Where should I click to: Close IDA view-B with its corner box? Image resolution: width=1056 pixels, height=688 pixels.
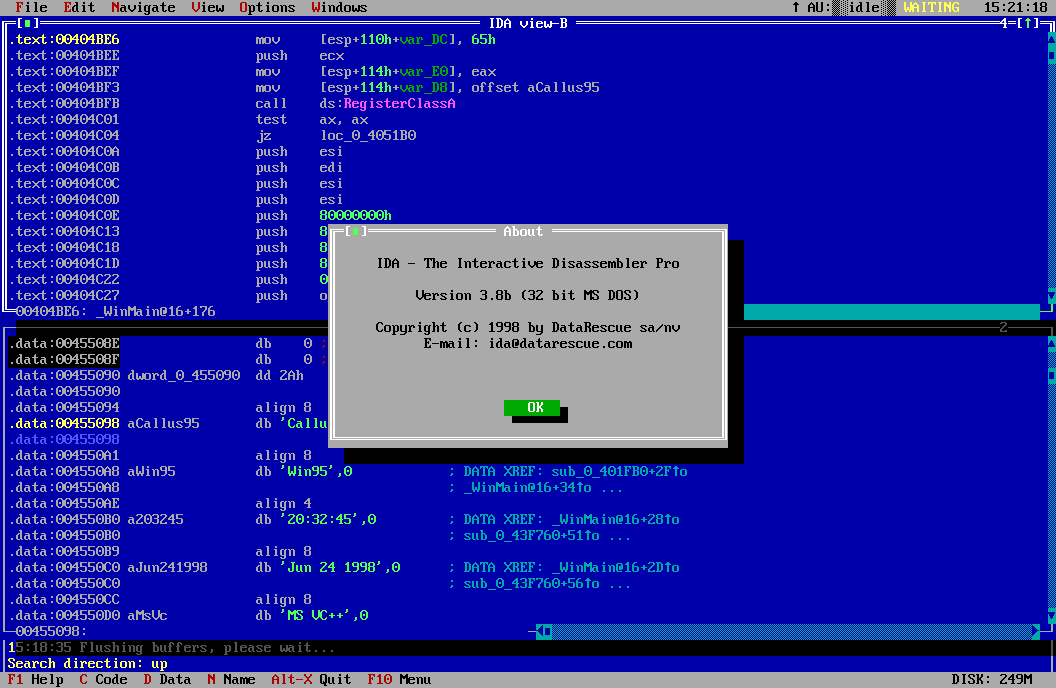coord(28,24)
